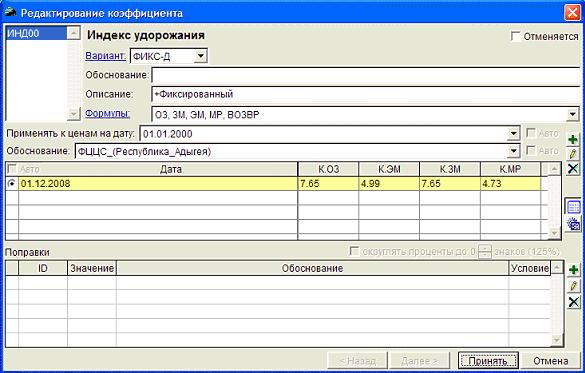
Task: Click the gear-and-table icon below the grid icon
Action: point(573,224)
